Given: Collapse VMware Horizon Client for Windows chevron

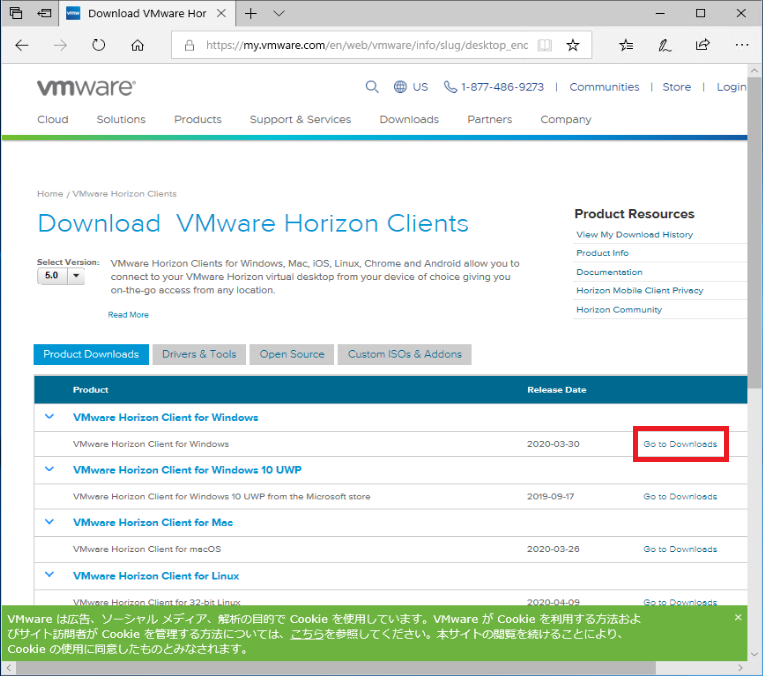Looking at the screenshot, I should (x=49, y=417).
